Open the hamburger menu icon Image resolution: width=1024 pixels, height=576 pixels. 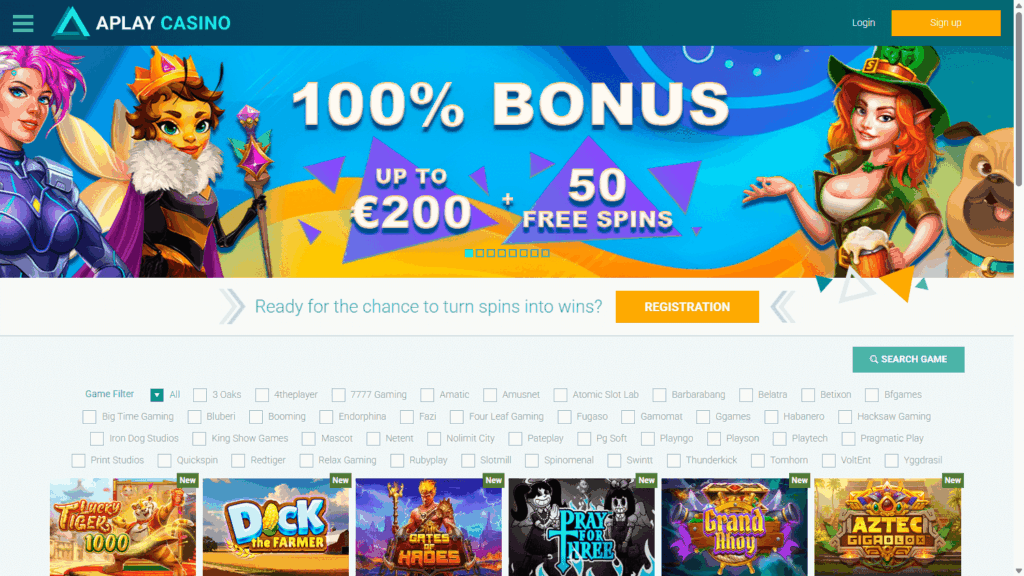point(23,24)
